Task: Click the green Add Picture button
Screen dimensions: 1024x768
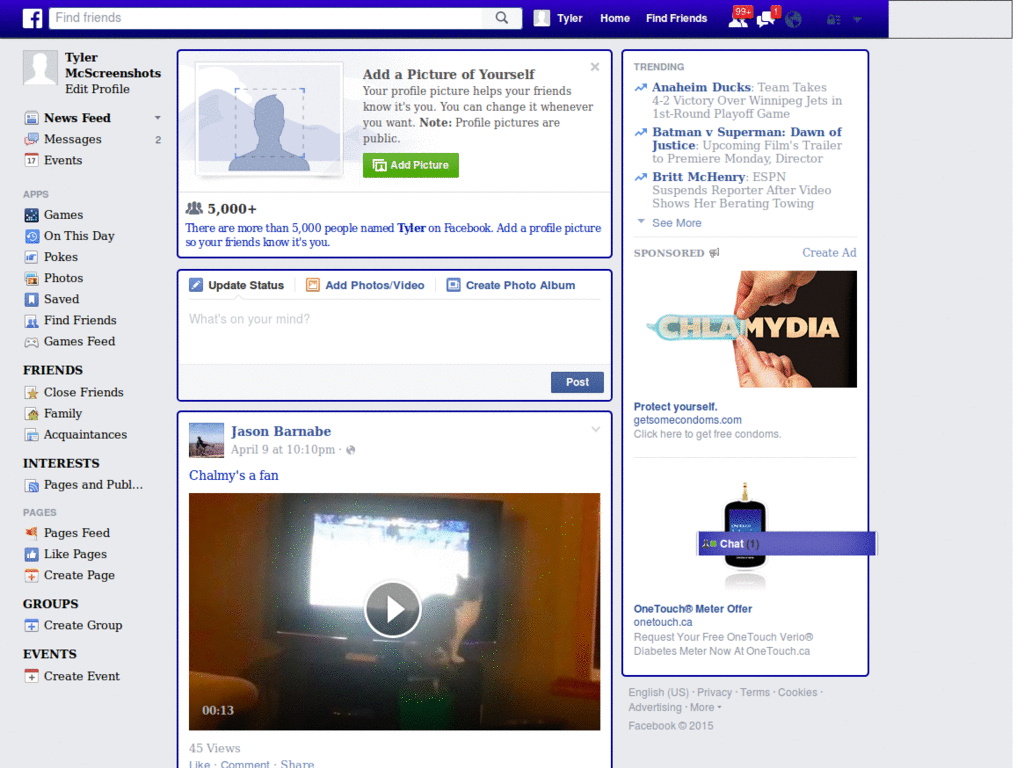Action: click(x=411, y=165)
